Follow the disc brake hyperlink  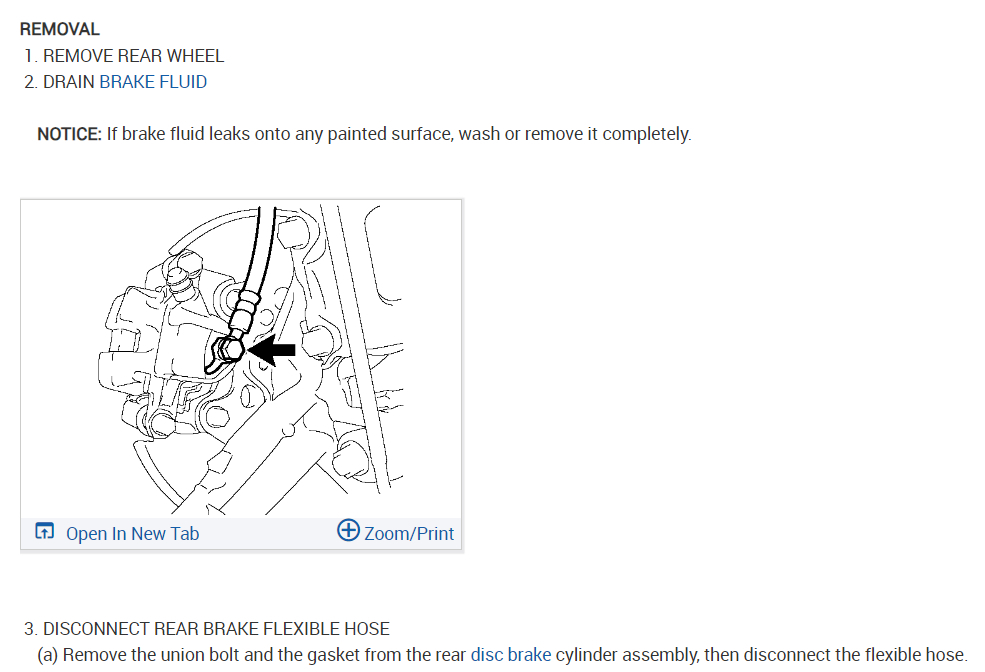pyautogui.click(x=511, y=655)
